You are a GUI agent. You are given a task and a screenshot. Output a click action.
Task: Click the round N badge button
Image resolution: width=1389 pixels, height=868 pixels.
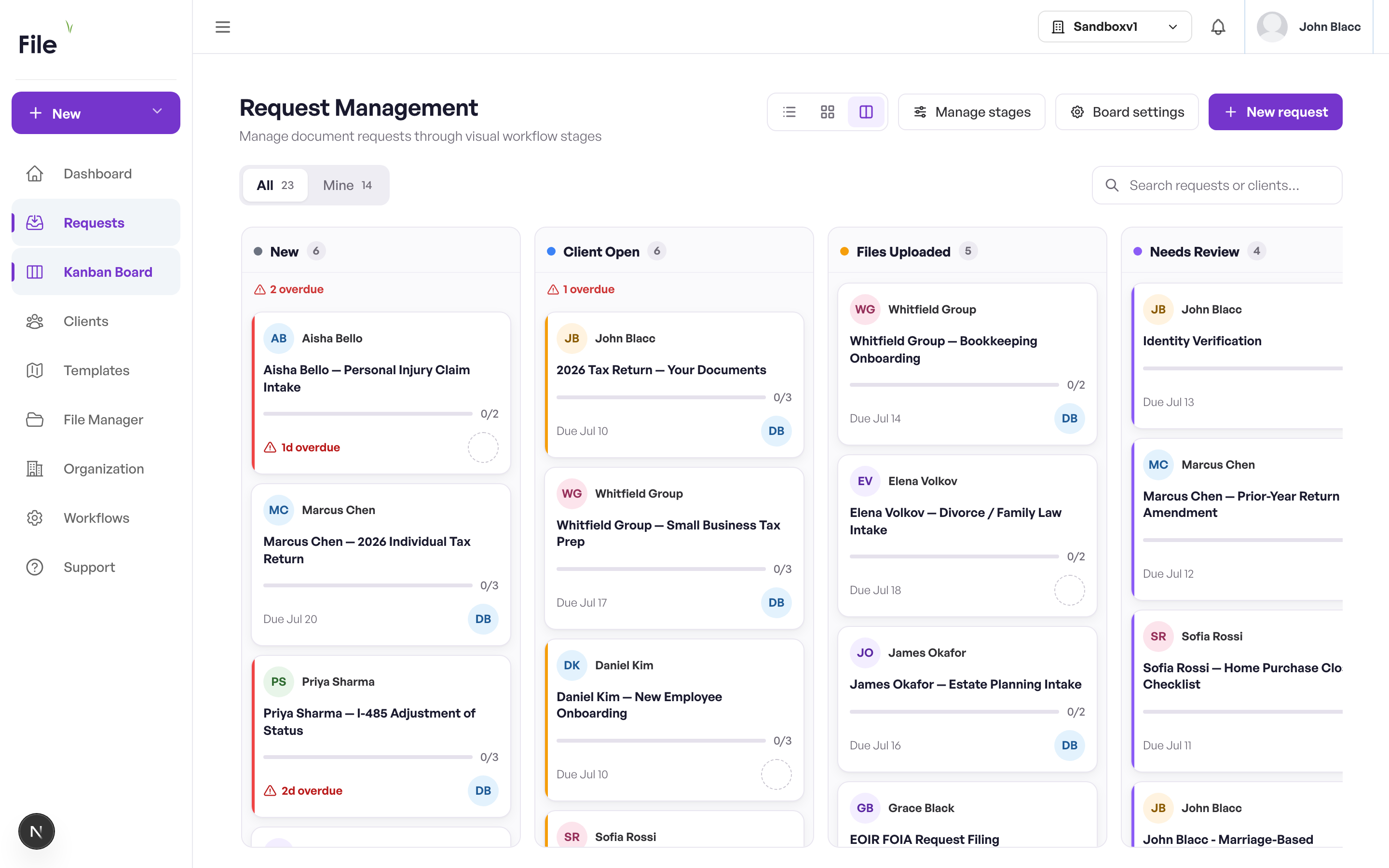[36, 831]
